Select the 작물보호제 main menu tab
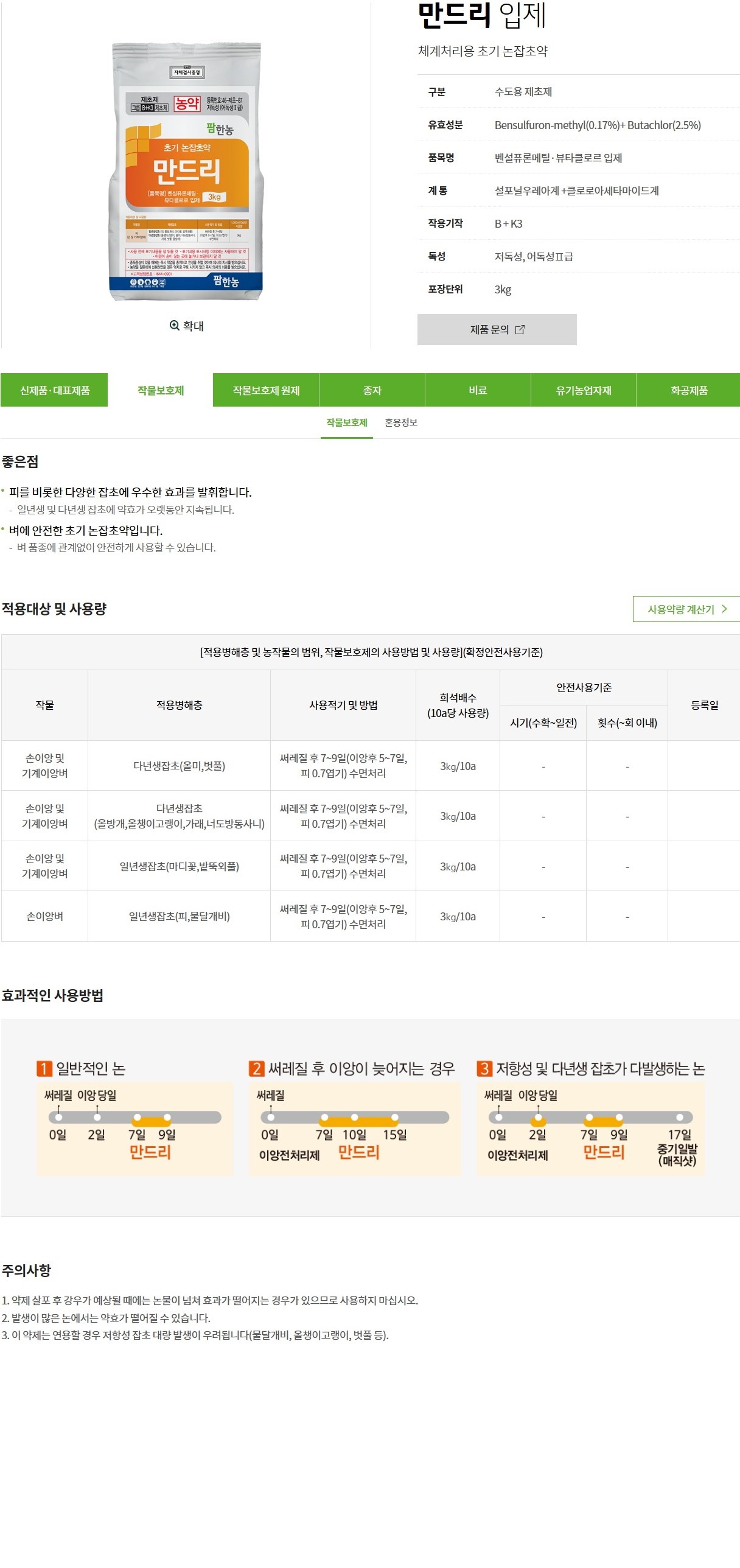Viewport: 740px width, 1568px height. 161,390
